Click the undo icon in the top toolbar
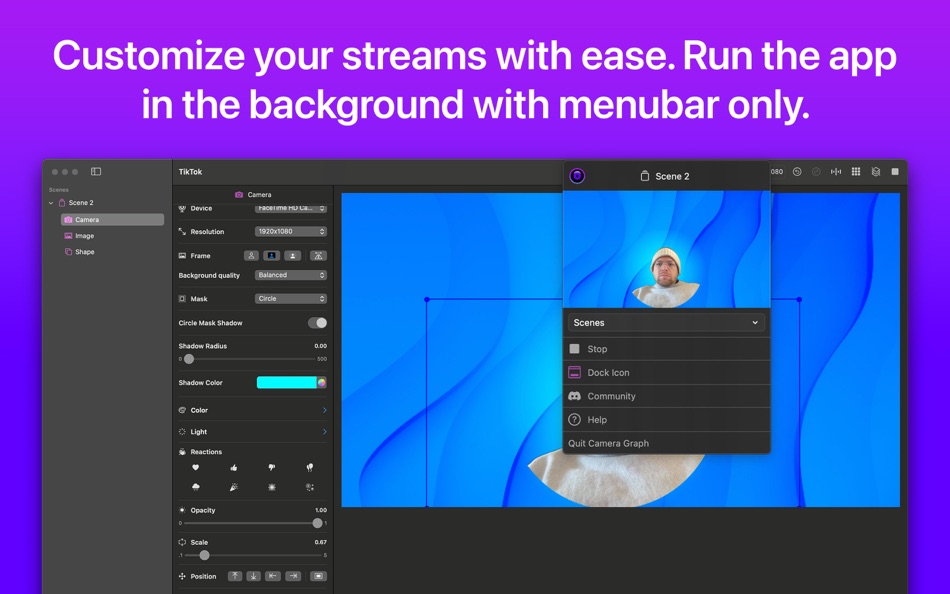Image resolution: width=950 pixels, height=594 pixels. click(797, 171)
